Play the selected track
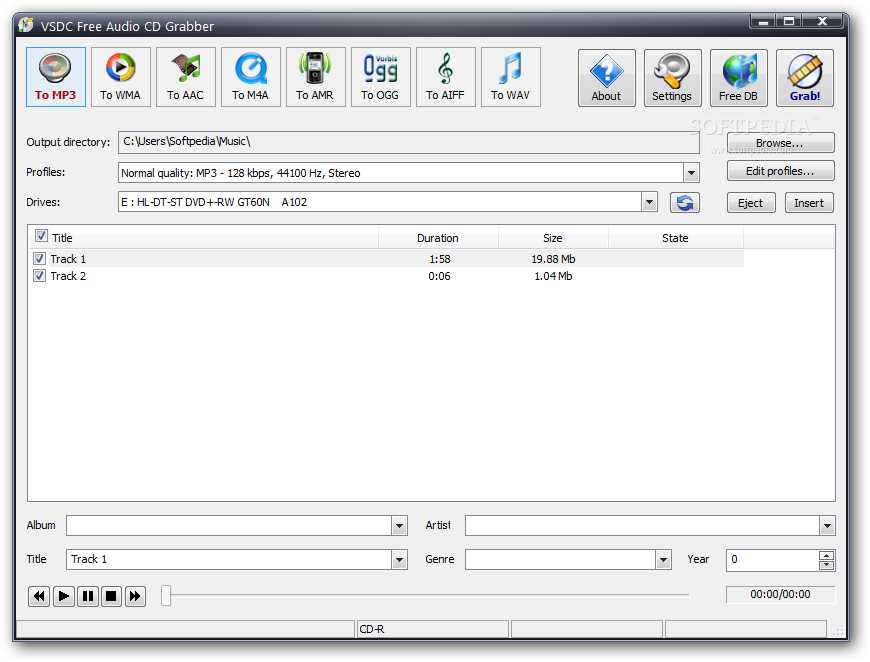The height and width of the screenshot is (662, 870). tap(64, 596)
